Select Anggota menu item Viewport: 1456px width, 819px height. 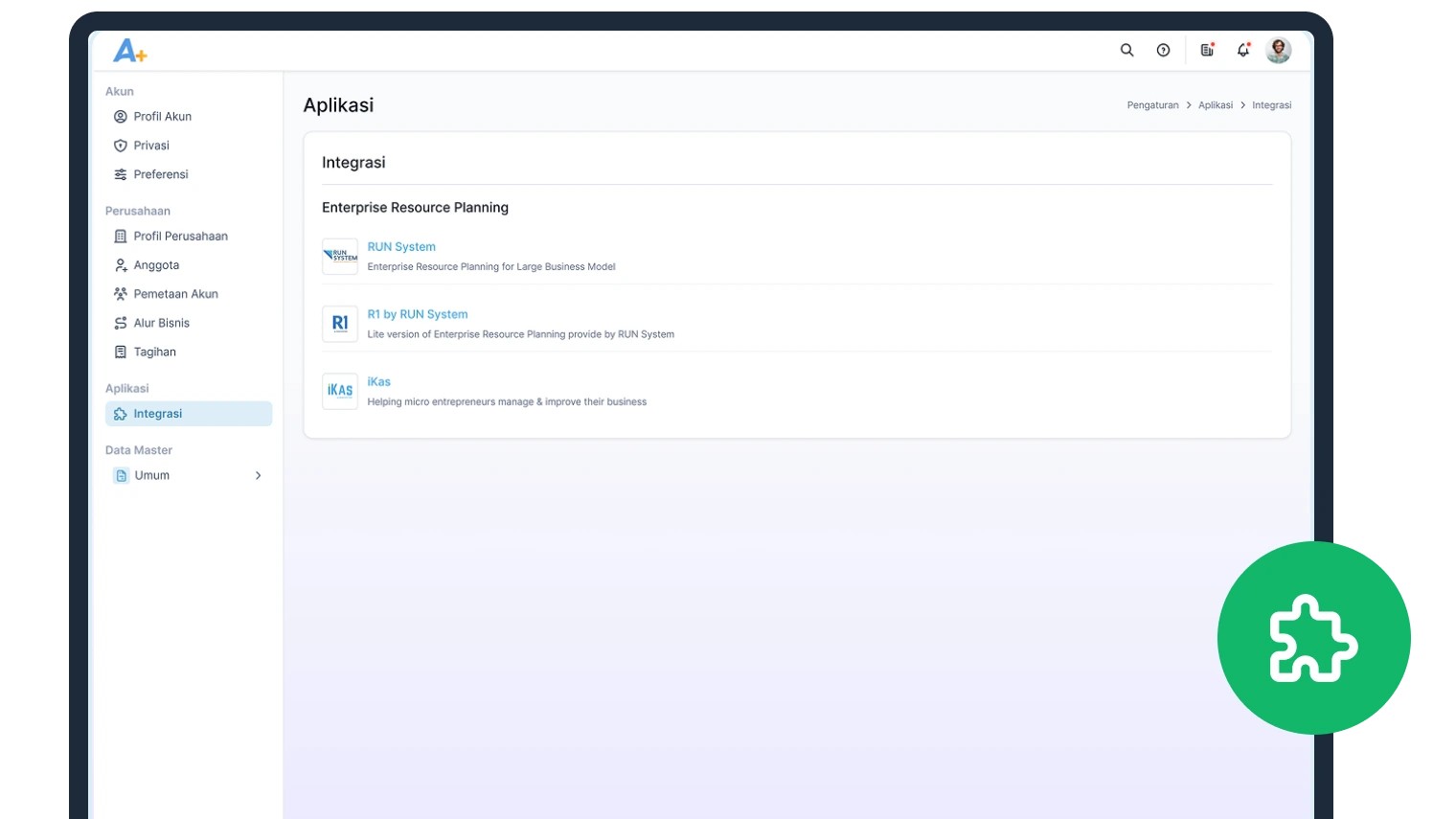point(156,265)
